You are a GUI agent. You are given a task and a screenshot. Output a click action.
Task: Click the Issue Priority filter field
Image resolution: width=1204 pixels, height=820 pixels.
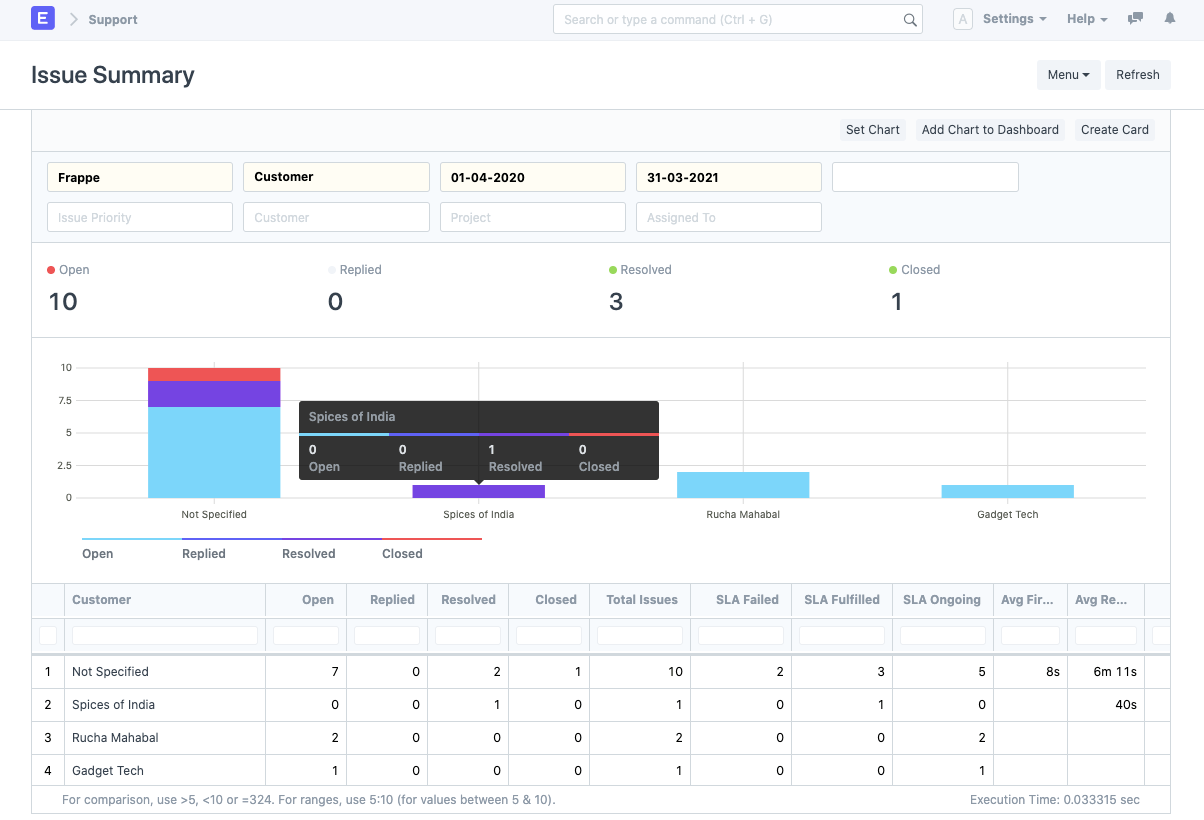pos(140,217)
